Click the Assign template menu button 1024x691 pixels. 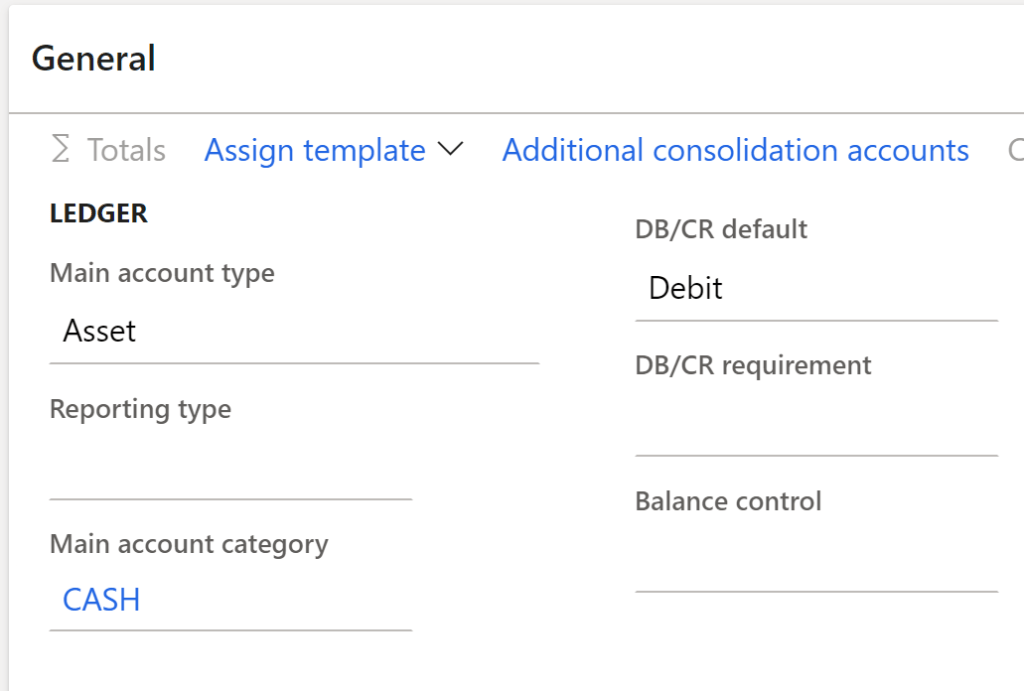pos(315,150)
